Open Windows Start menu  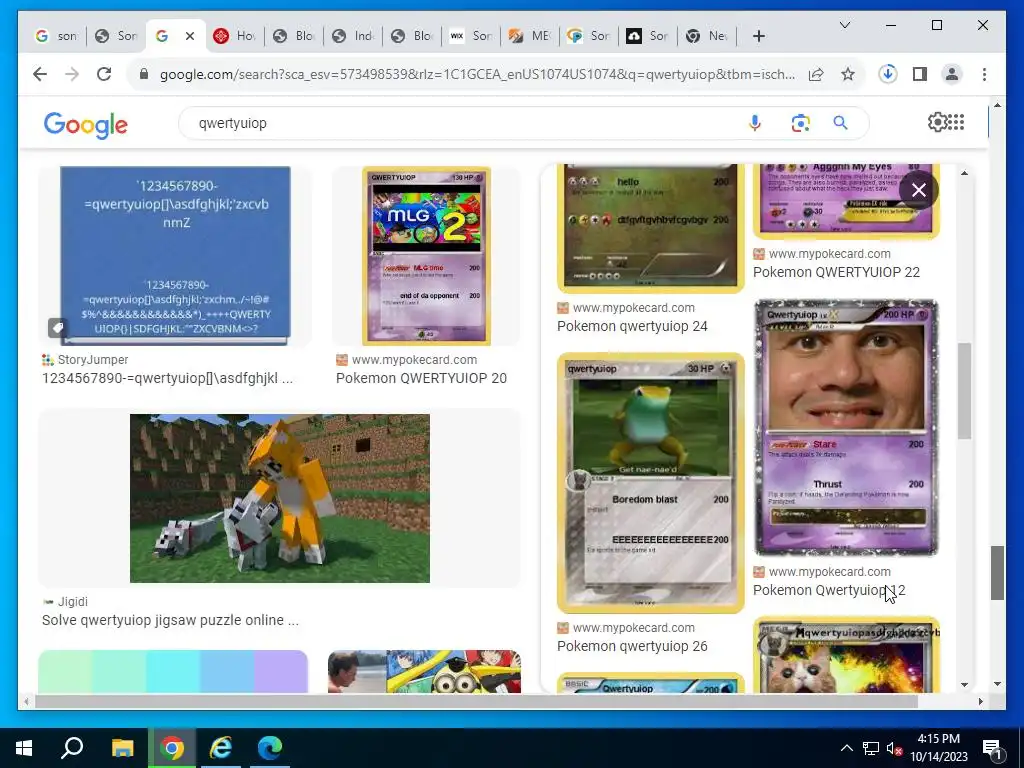[x=24, y=748]
